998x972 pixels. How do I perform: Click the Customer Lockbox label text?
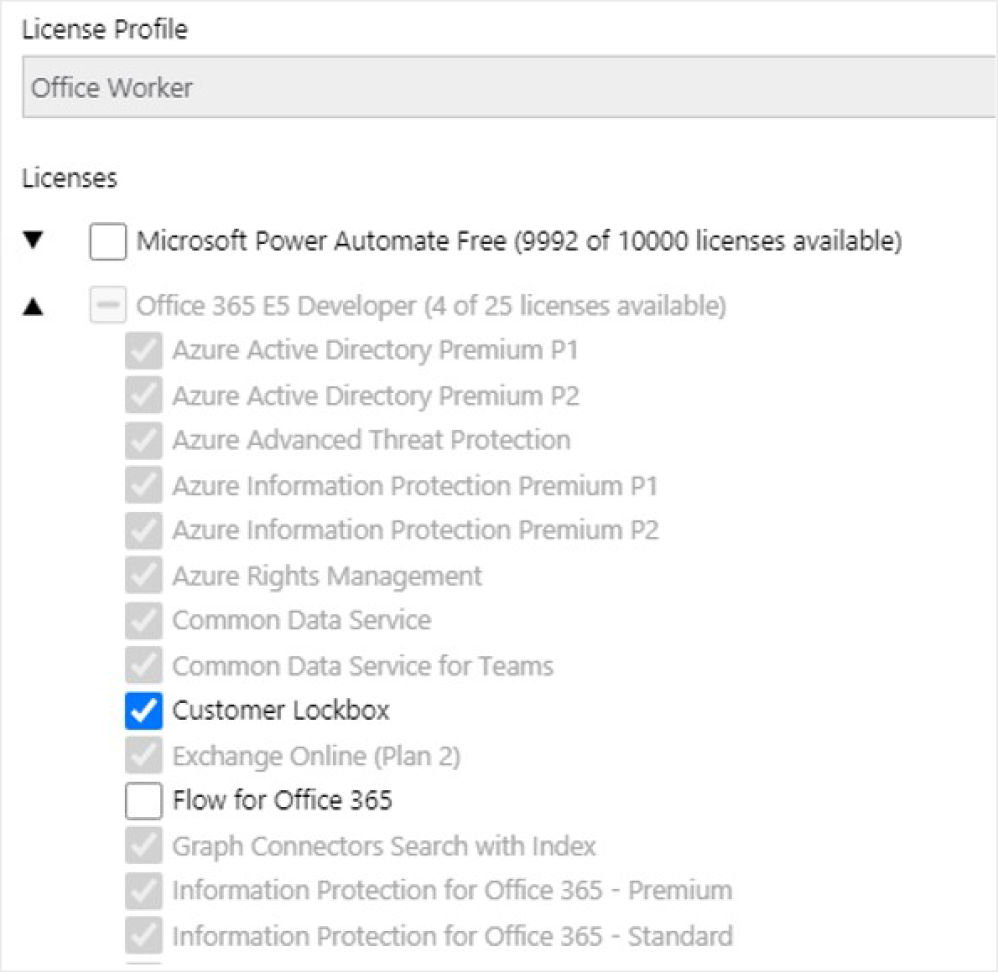(281, 710)
